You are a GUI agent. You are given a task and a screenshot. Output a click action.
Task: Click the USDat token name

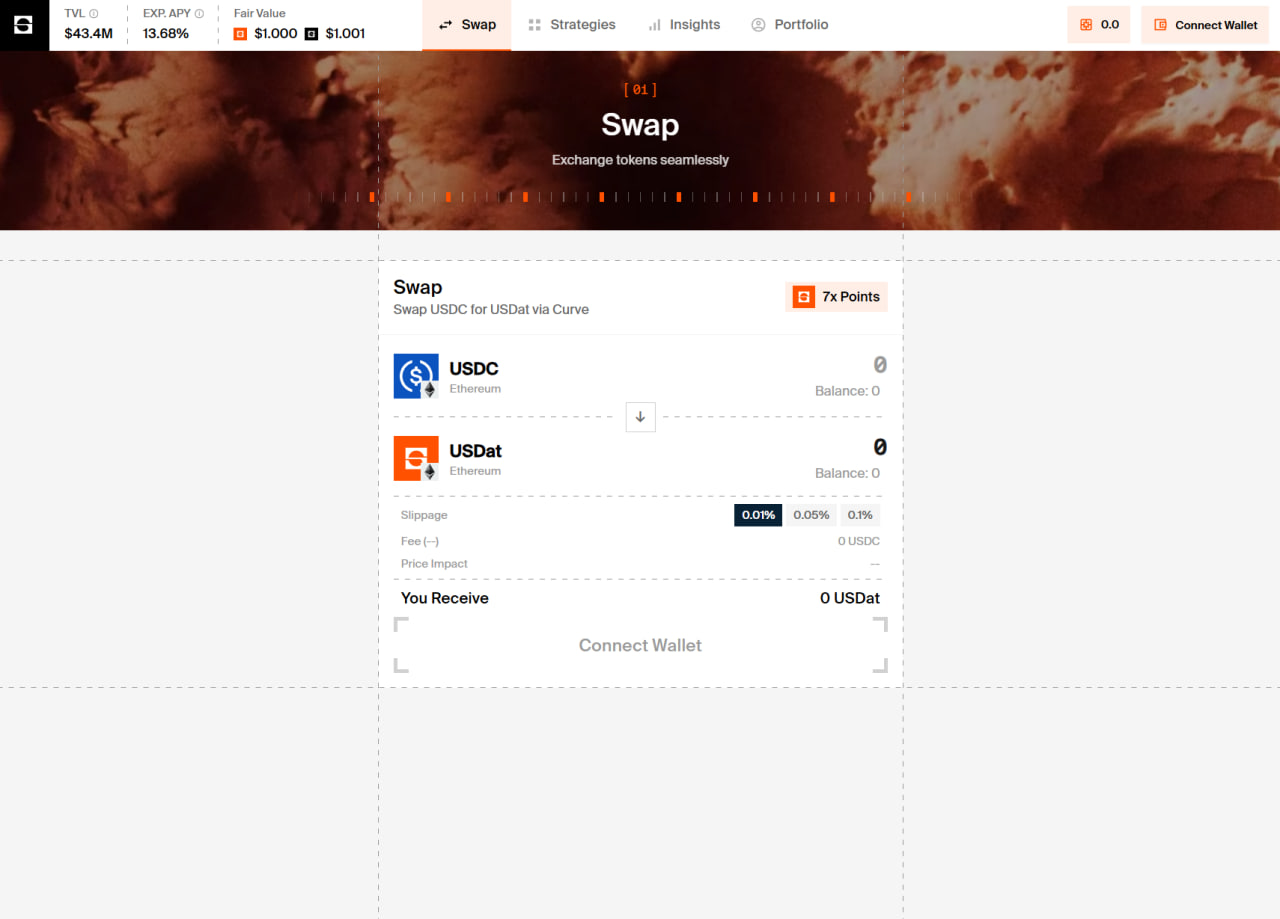(476, 451)
